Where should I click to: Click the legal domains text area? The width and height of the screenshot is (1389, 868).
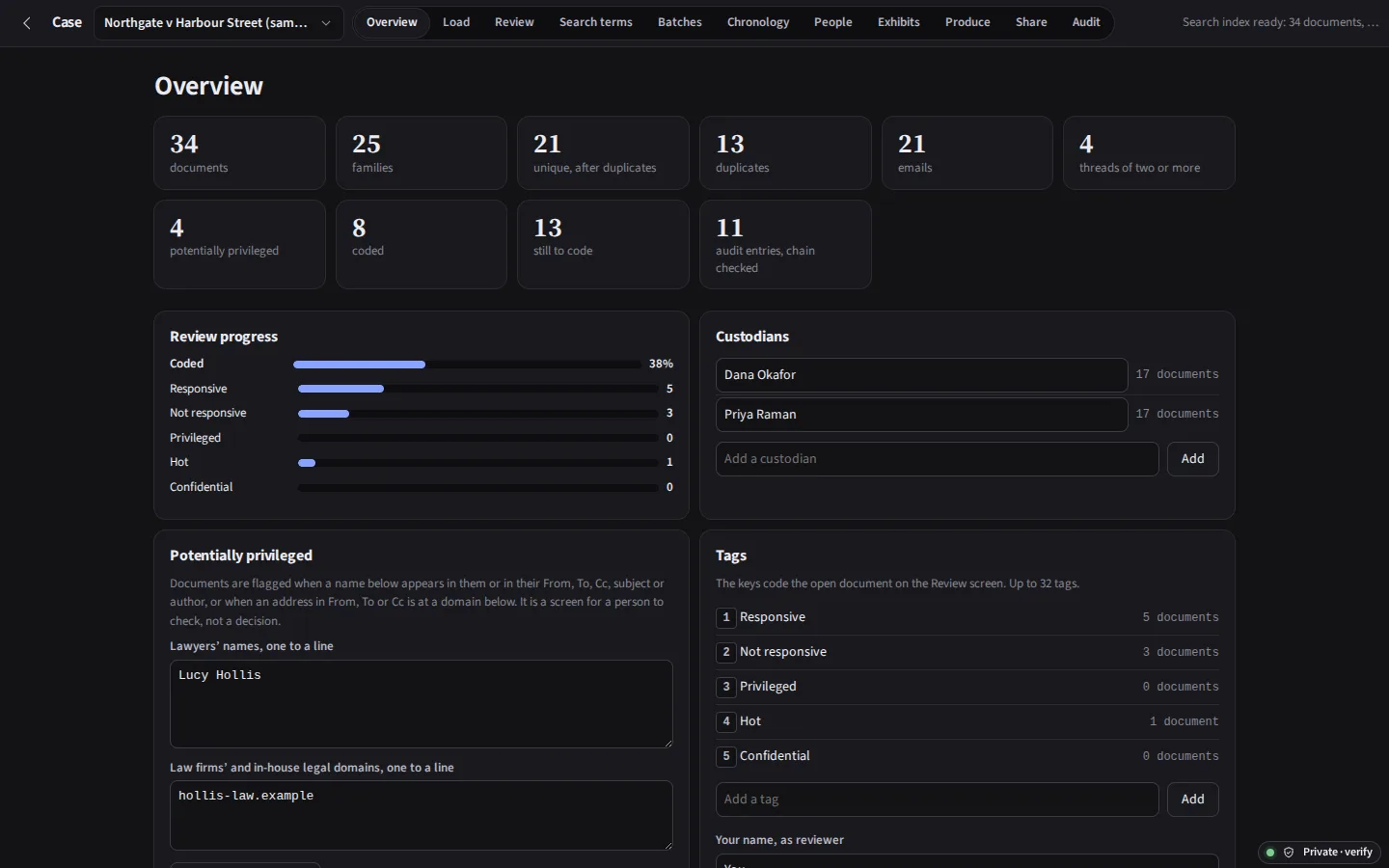click(422, 815)
